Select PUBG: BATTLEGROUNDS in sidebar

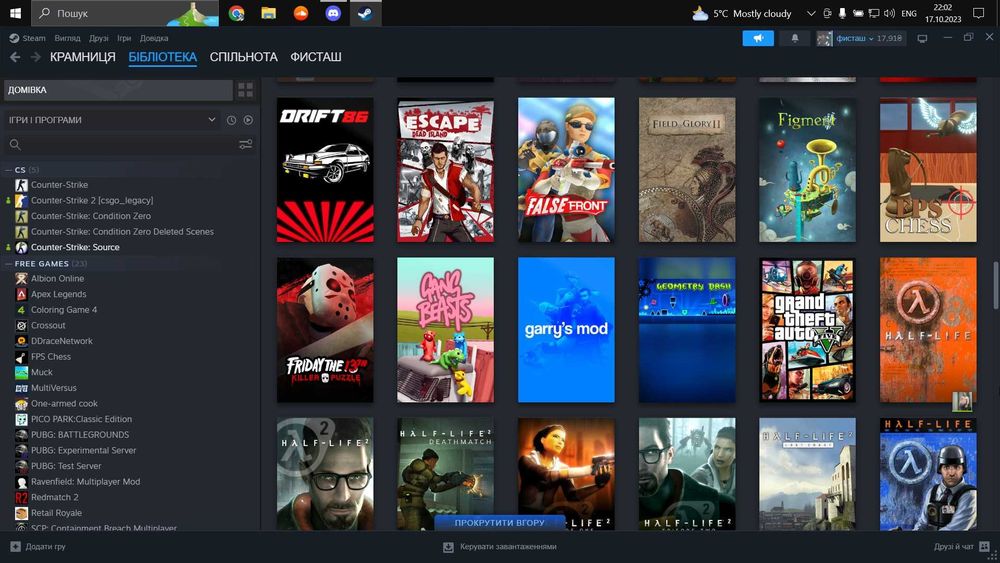[x=80, y=435]
